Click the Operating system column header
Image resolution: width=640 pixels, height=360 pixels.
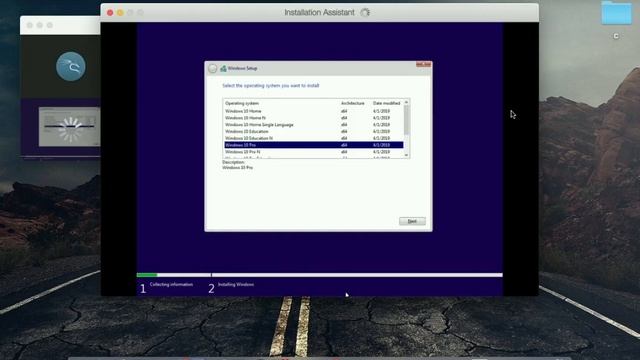242,103
